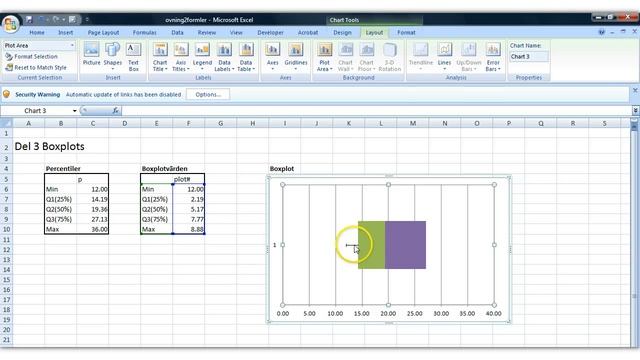Click the 'Percentiller' table heading
The height and width of the screenshot is (360, 640).
point(63,169)
